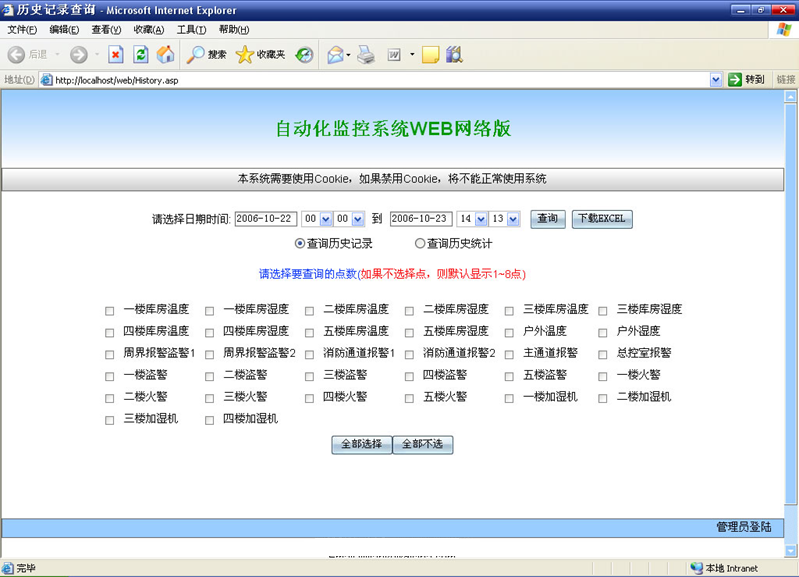799x577 pixels.
Task: Click the Print icon in toolbar
Action: click(366, 55)
